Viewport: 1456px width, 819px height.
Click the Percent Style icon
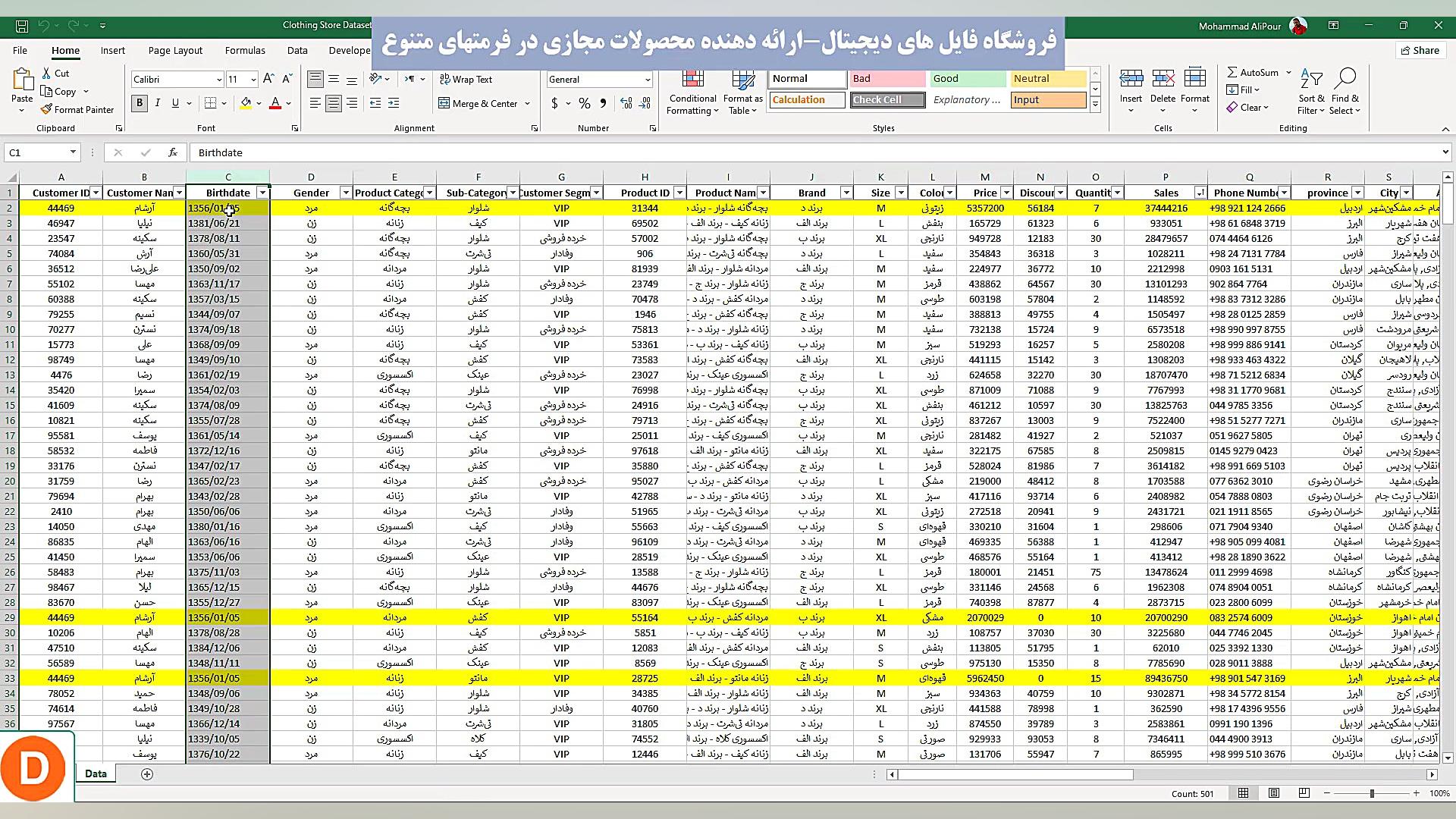584,103
